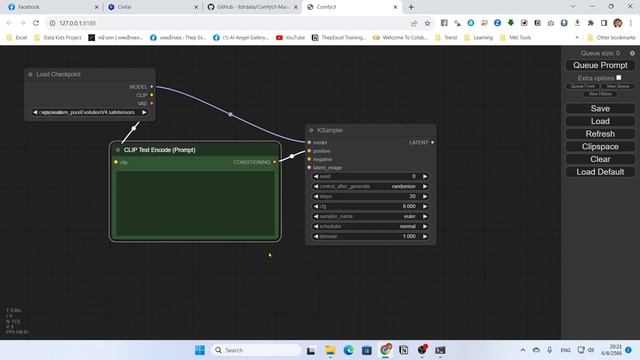Open the control_after_generate randomize combo
This screenshot has height=360, width=640.
pos(370,187)
